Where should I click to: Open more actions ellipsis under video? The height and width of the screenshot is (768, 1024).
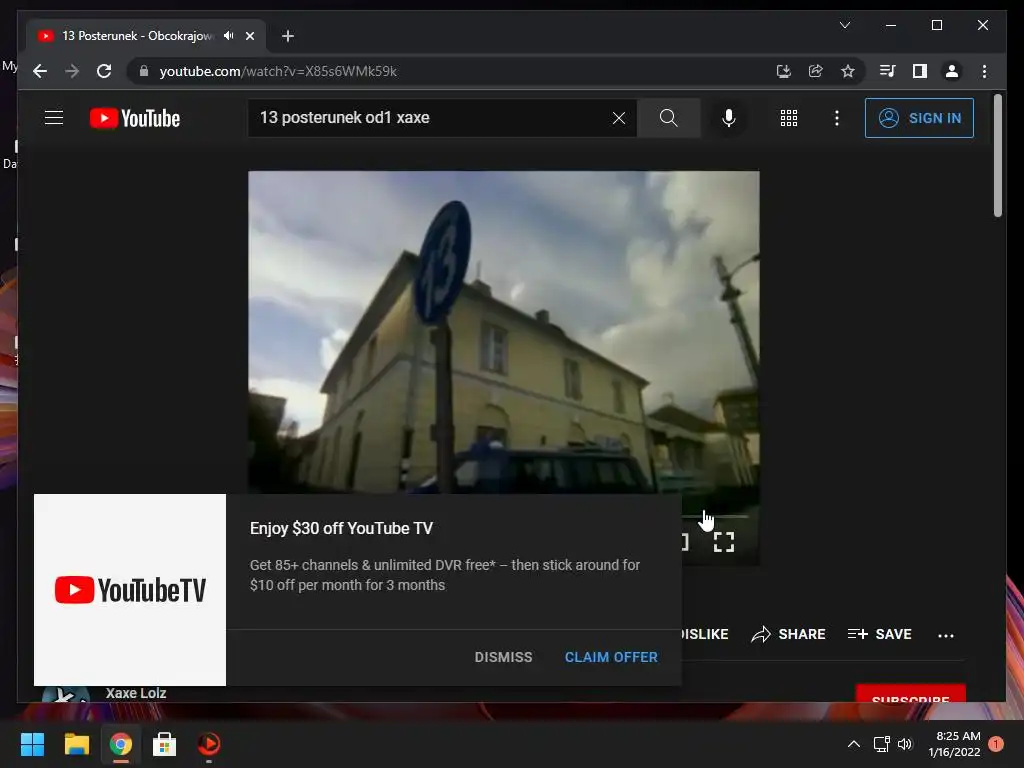[946, 635]
